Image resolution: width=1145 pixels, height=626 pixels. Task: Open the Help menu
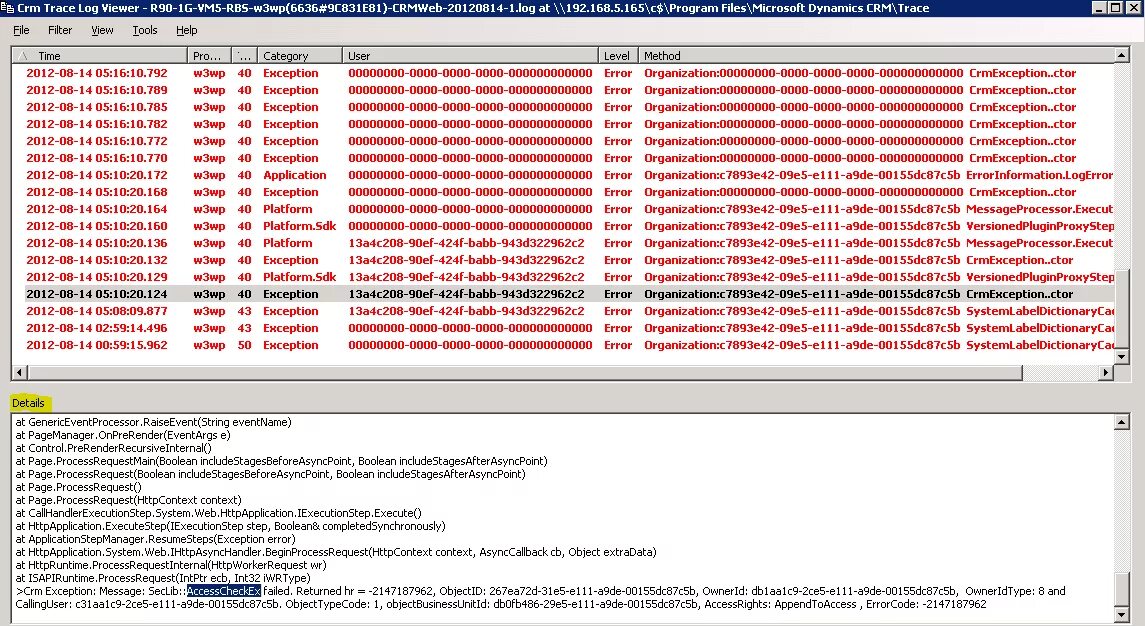(186, 30)
